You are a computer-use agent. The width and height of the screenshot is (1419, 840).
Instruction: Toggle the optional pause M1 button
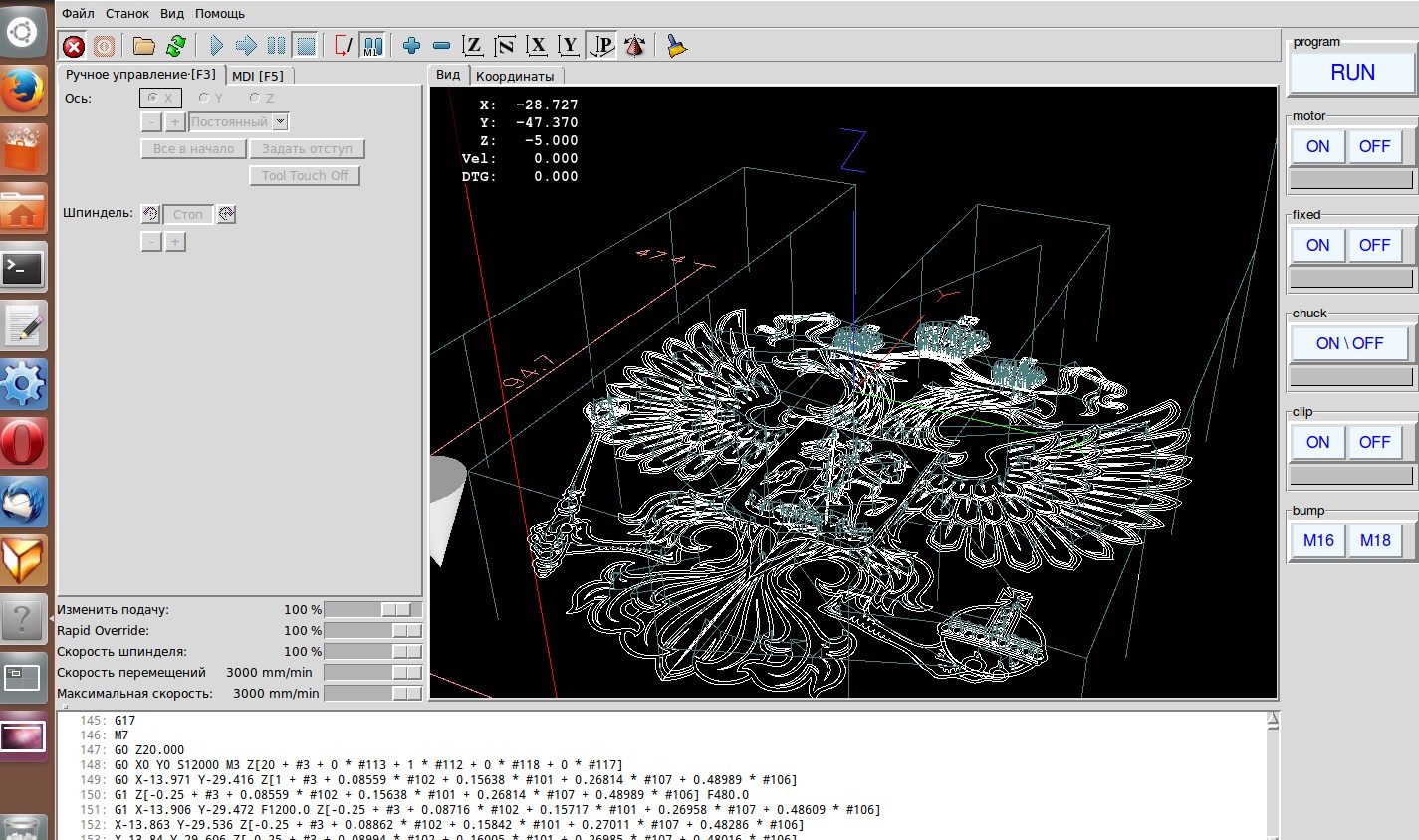372,46
